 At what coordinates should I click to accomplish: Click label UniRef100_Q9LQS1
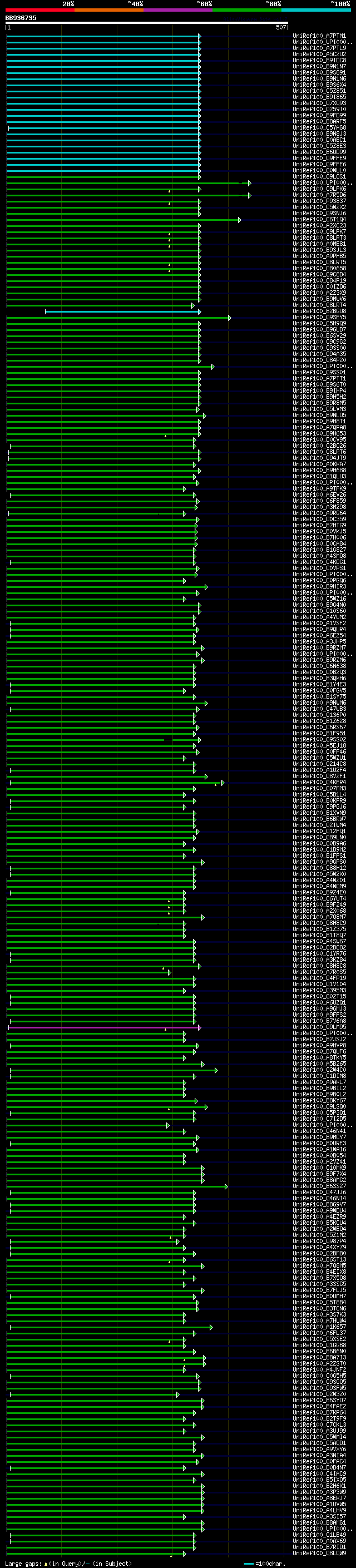coord(319,176)
